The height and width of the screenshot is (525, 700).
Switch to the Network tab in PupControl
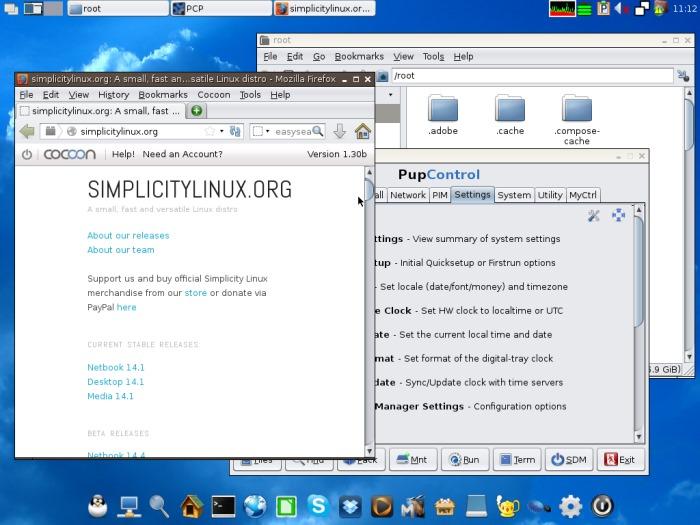click(x=408, y=195)
